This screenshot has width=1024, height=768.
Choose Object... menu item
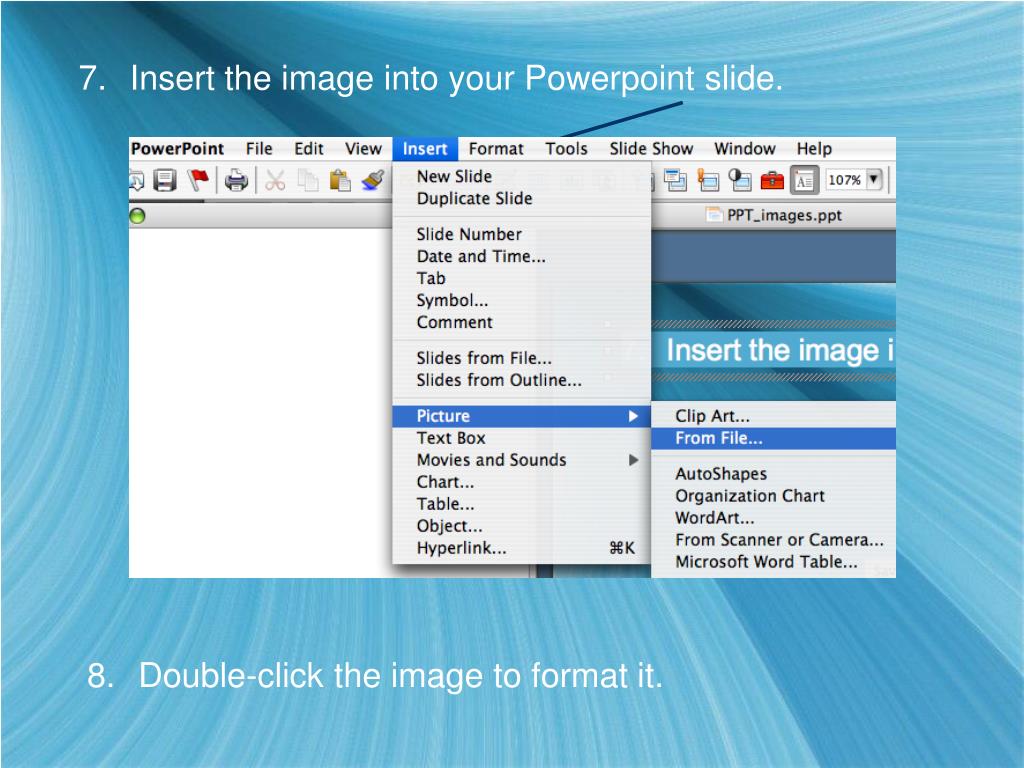(x=522, y=526)
